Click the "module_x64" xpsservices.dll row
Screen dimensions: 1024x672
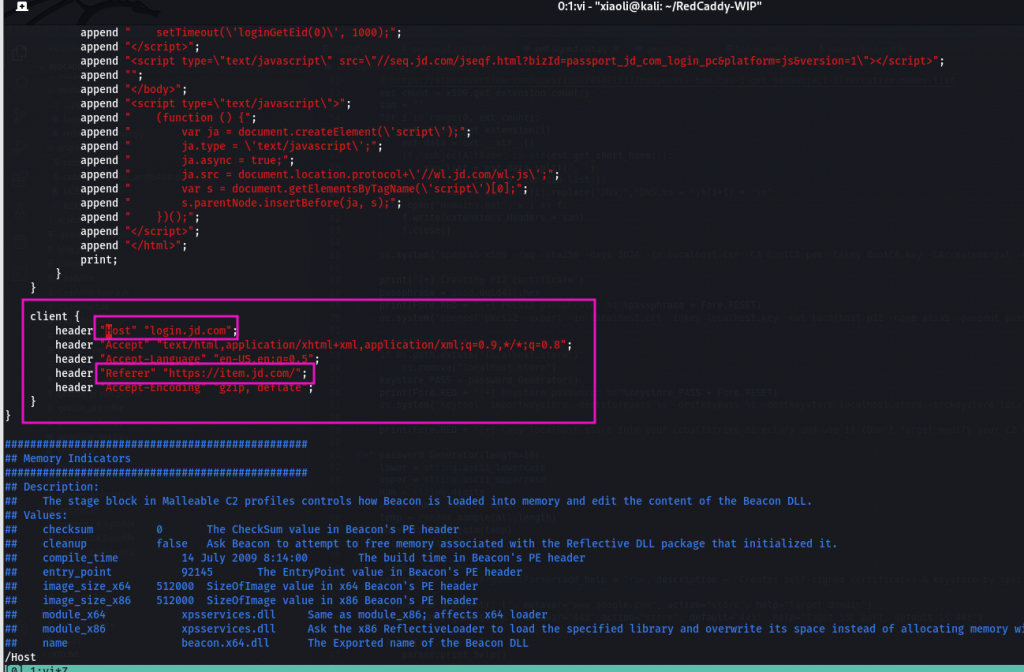[x=276, y=615]
